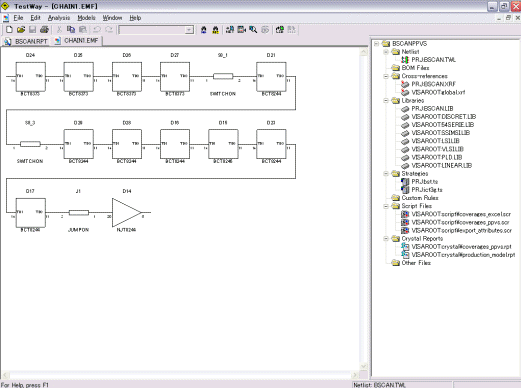Image resolution: width=521 pixels, height=388 pixels.
Task: Select production_model.rpt crystal report
Action: pos(463,255)
